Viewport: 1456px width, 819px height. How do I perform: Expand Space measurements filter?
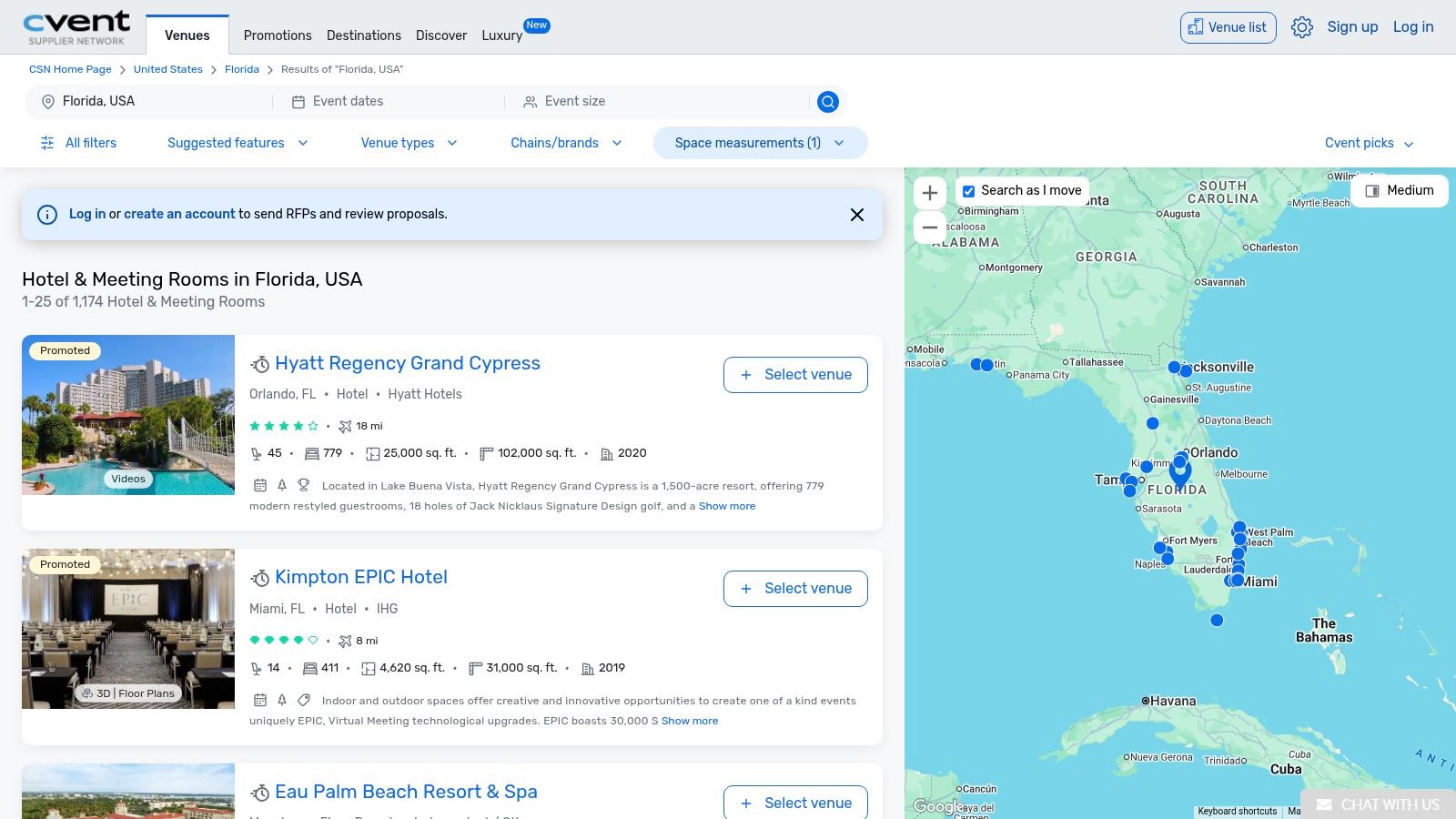760,143
